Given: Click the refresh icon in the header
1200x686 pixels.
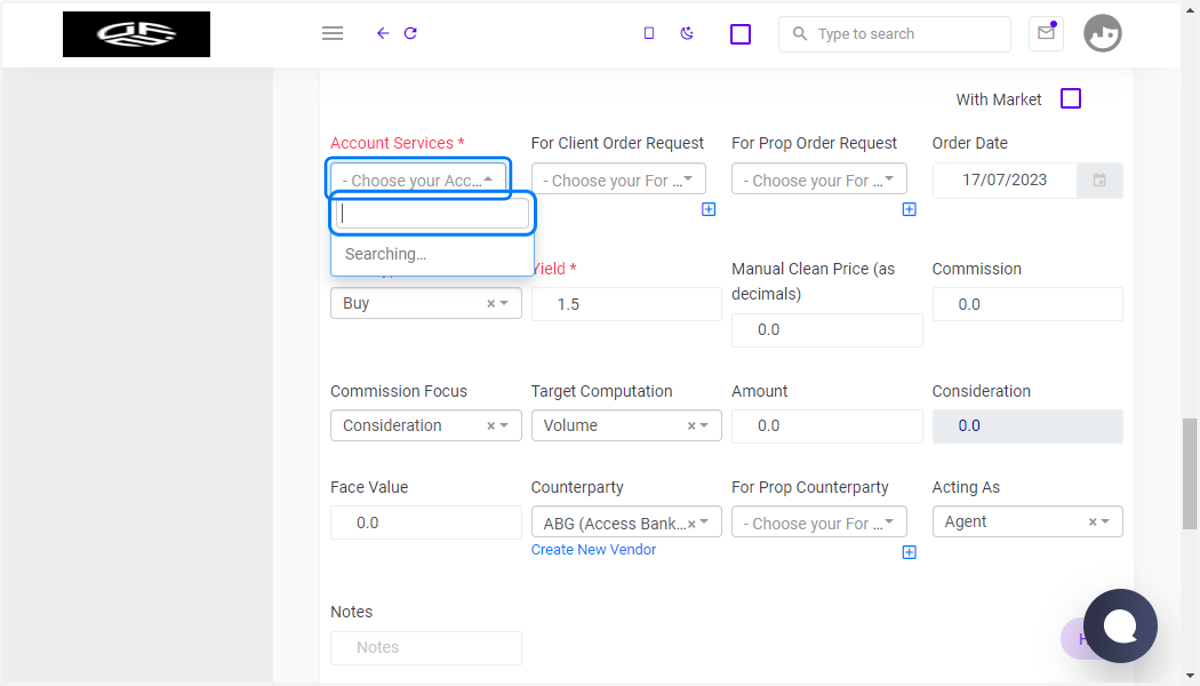Looking at the screenshot, I should [410, 33].
